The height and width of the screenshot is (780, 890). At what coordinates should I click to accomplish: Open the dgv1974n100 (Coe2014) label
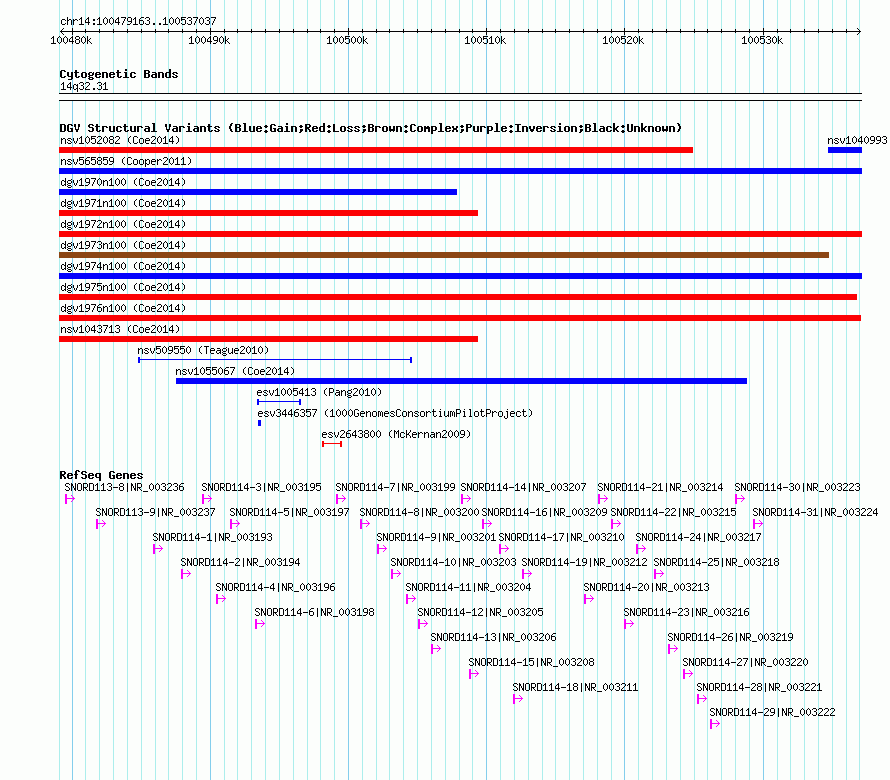[123, 266]
